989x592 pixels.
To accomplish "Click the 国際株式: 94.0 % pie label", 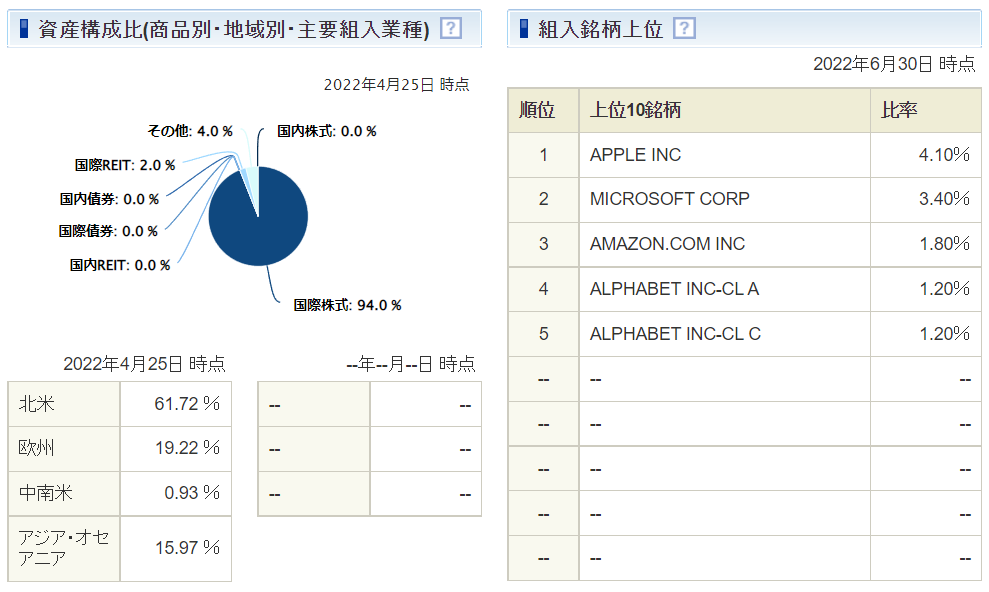I will 347,305.
